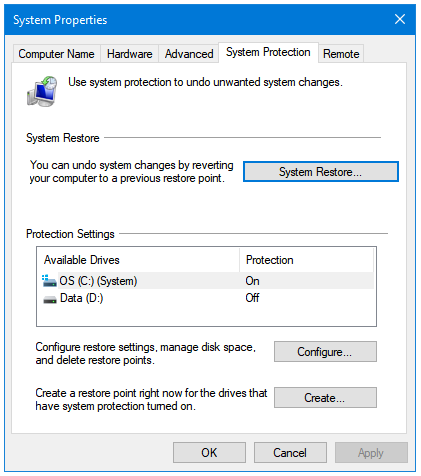Viewport: 421px width, 476px height.
Task: Select the OS (C:) drive icon
Action: pos(49,281)
